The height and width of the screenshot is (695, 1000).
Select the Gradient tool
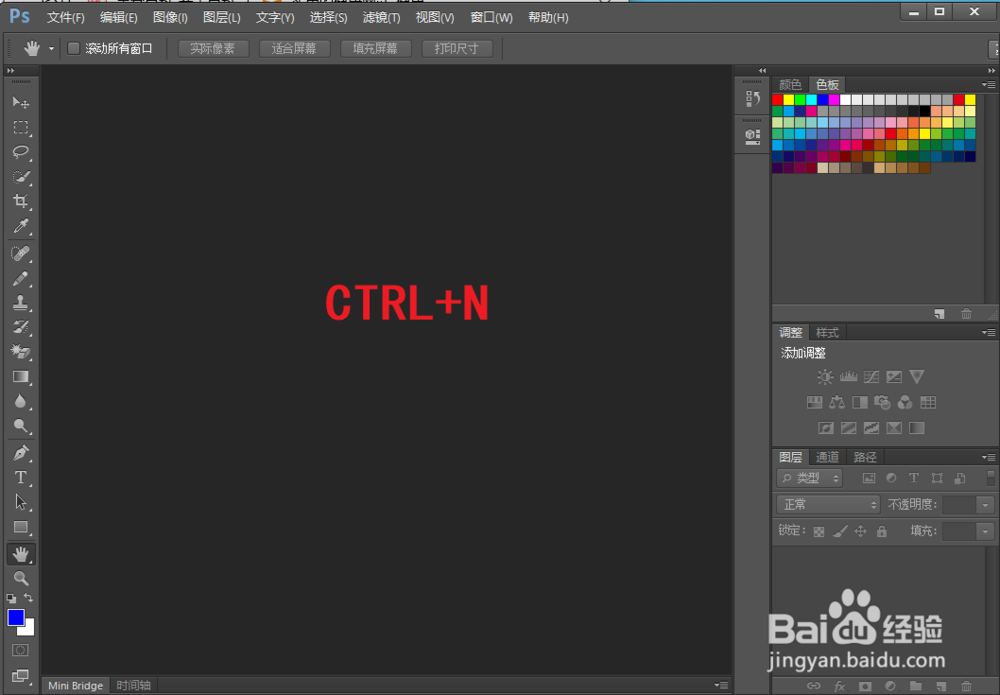(20, 377)
